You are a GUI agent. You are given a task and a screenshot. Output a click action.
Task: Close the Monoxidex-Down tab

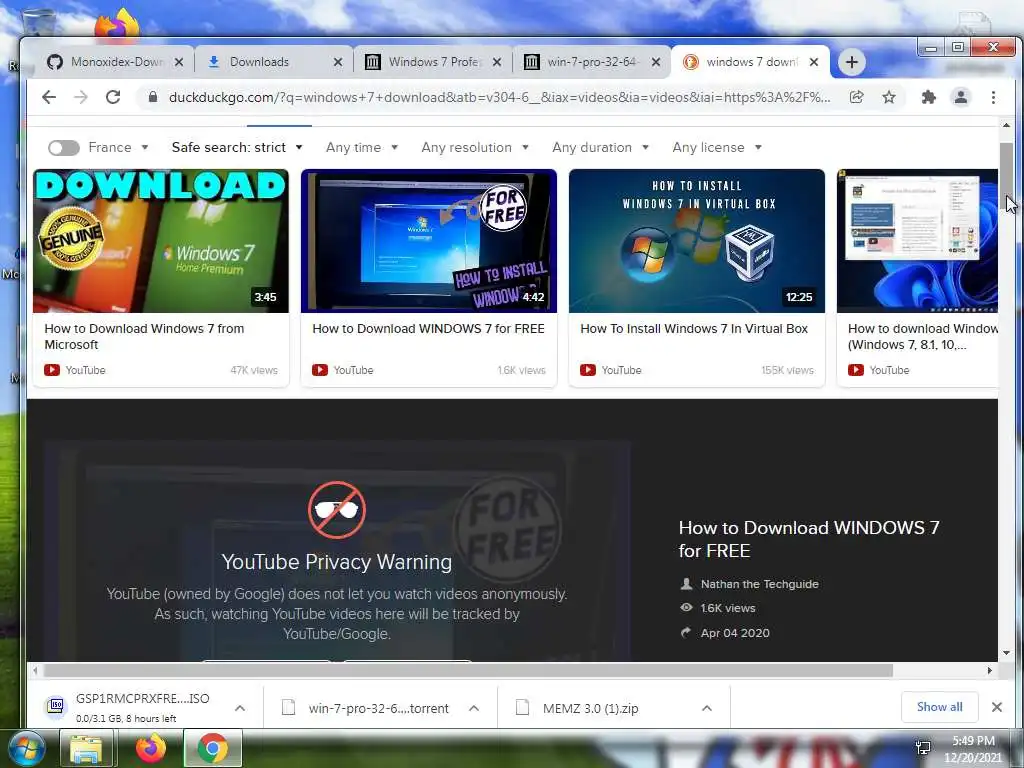[179, 62]
